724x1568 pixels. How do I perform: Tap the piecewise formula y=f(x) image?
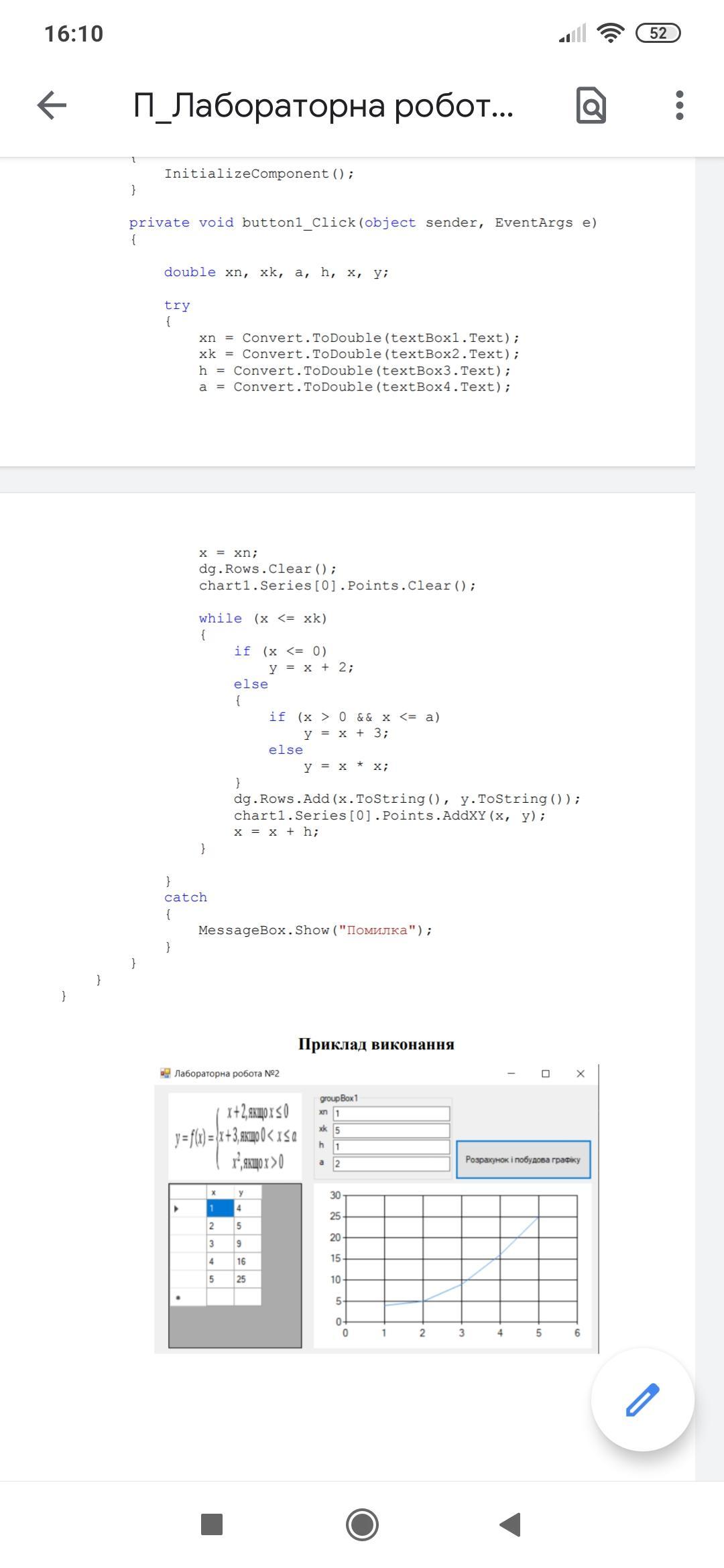tap(235, 1137)
